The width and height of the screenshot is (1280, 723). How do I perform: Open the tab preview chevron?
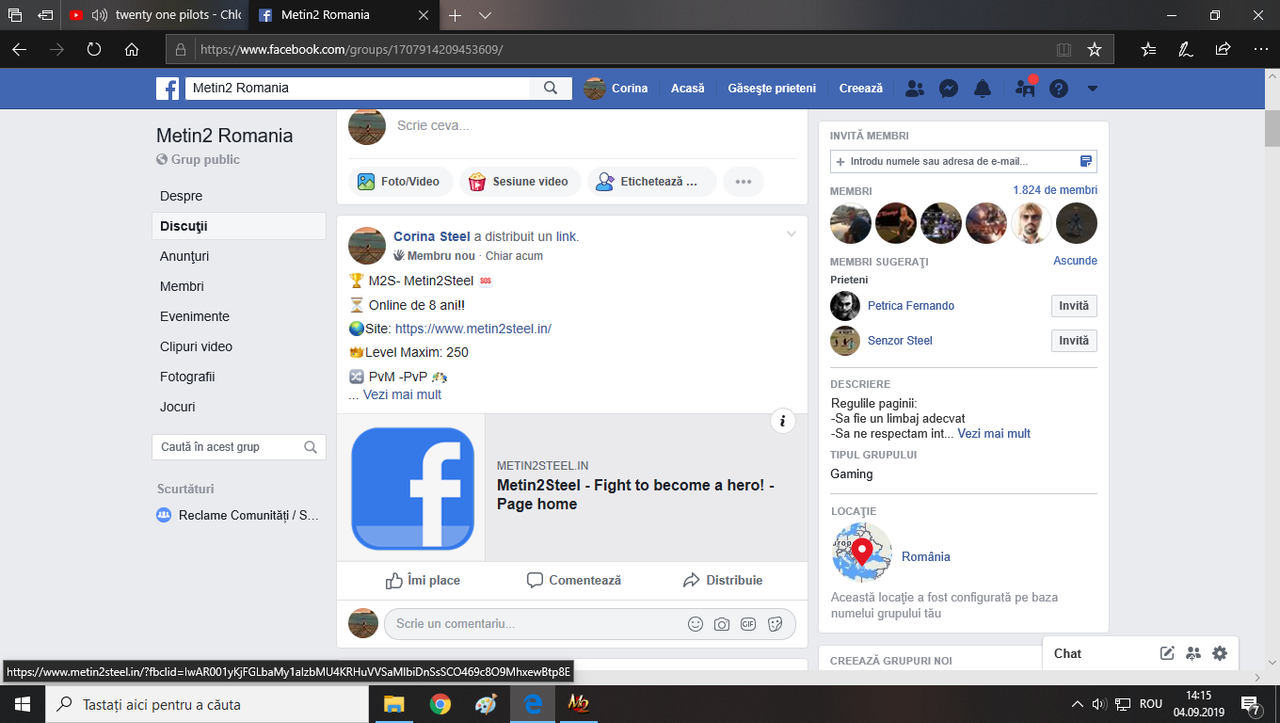click(485, 15)
